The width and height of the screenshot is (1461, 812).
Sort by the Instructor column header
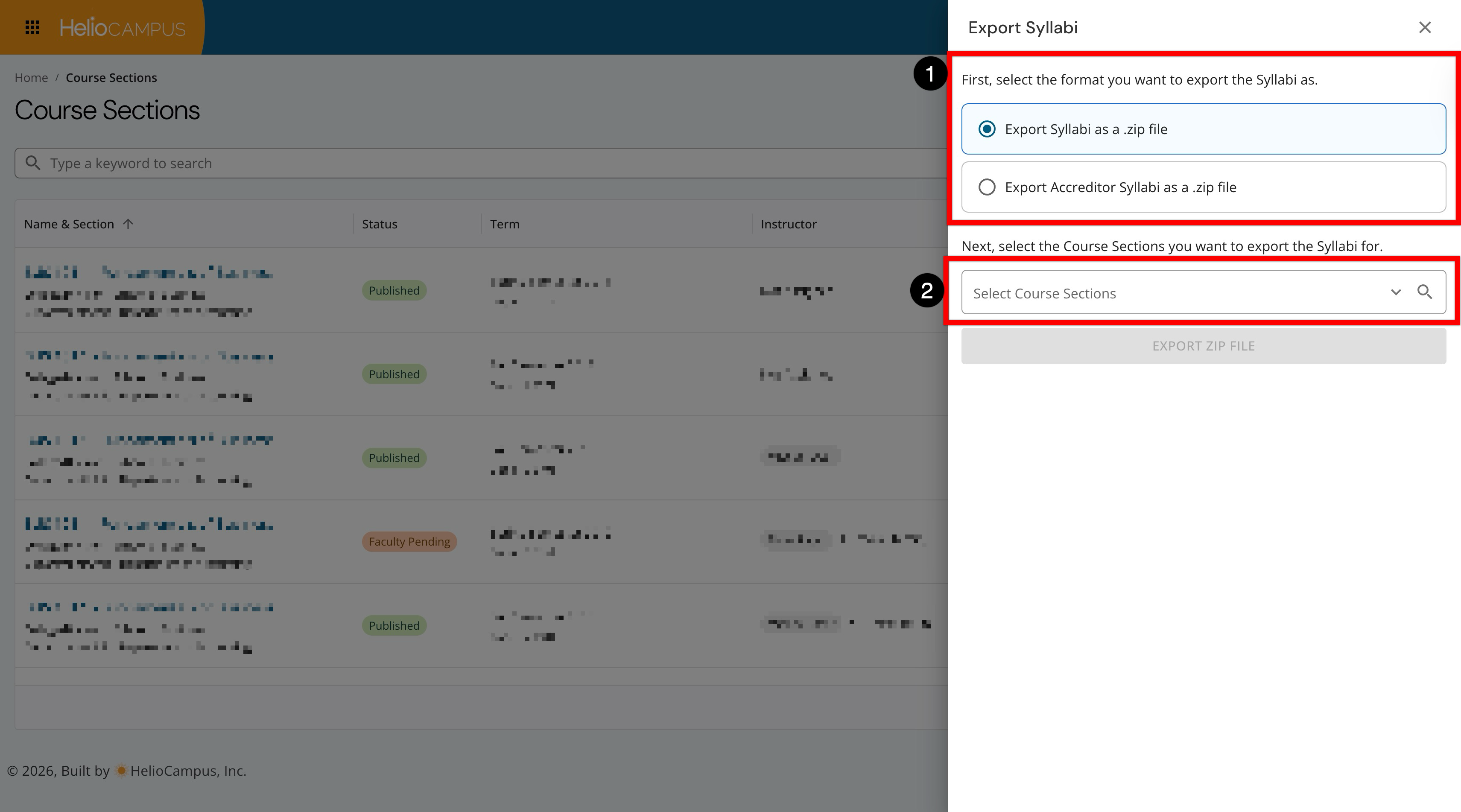click(x=788, y=224)
